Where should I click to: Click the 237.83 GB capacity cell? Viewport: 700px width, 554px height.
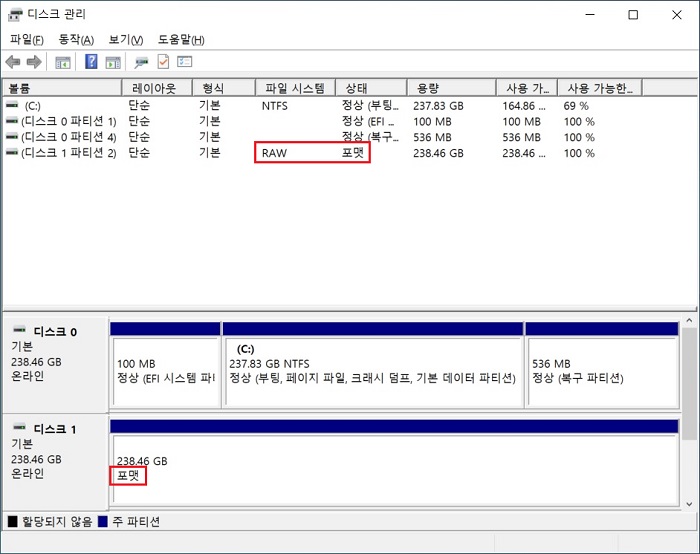coord(438,106)
